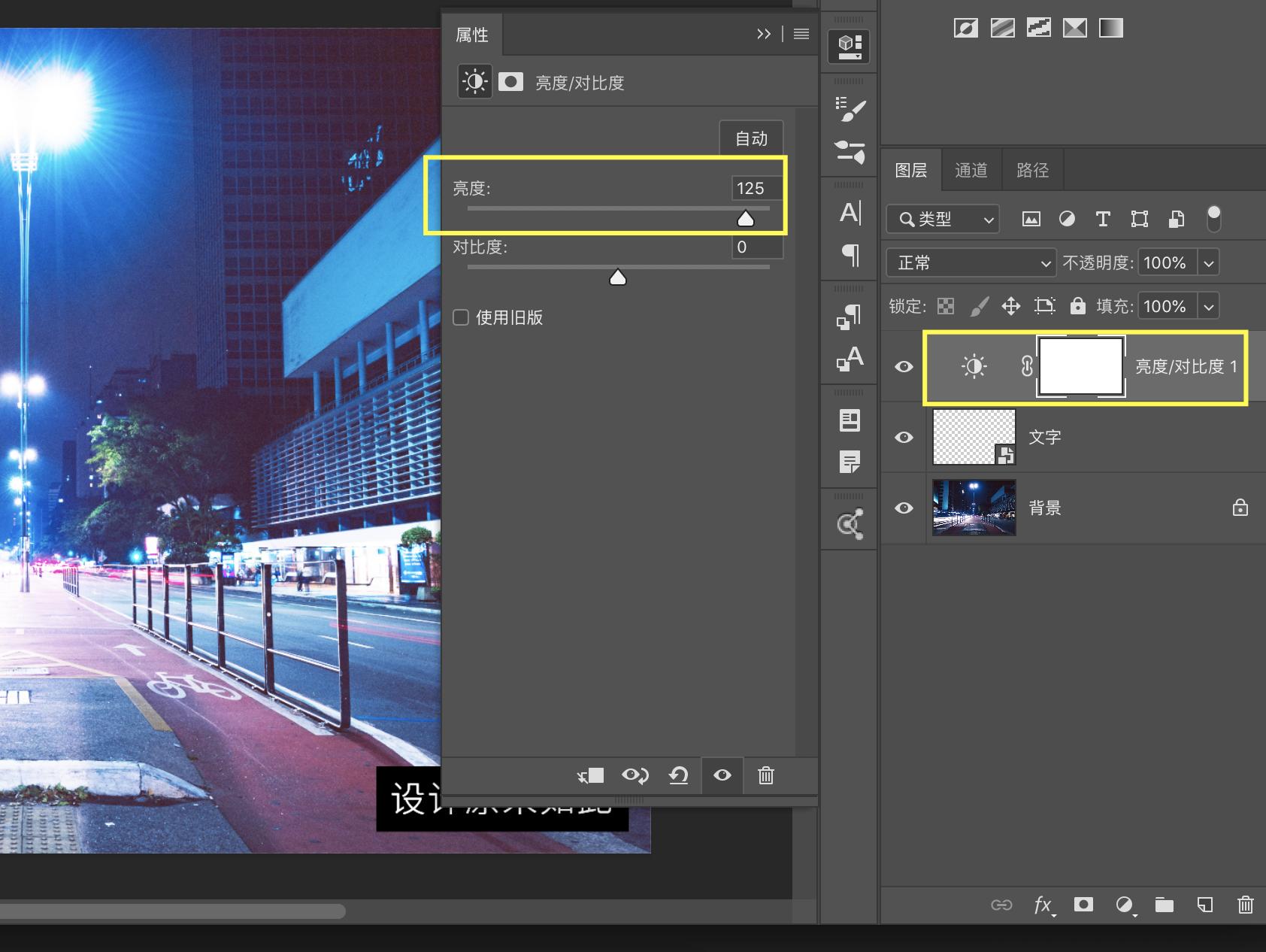Reset adjustment to defaults in the Properties panel
Image resolution: width=1266 pixels, height=952 pixels.
coord(678,775)
